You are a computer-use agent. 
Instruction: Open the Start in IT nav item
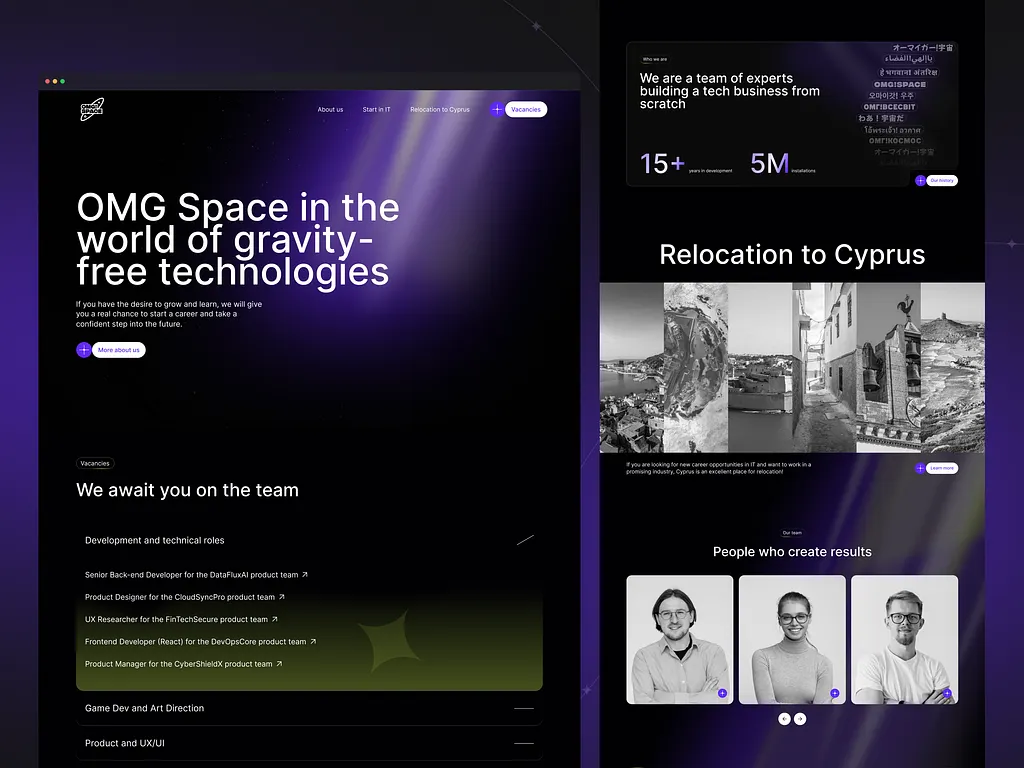(x=376, y=110)
